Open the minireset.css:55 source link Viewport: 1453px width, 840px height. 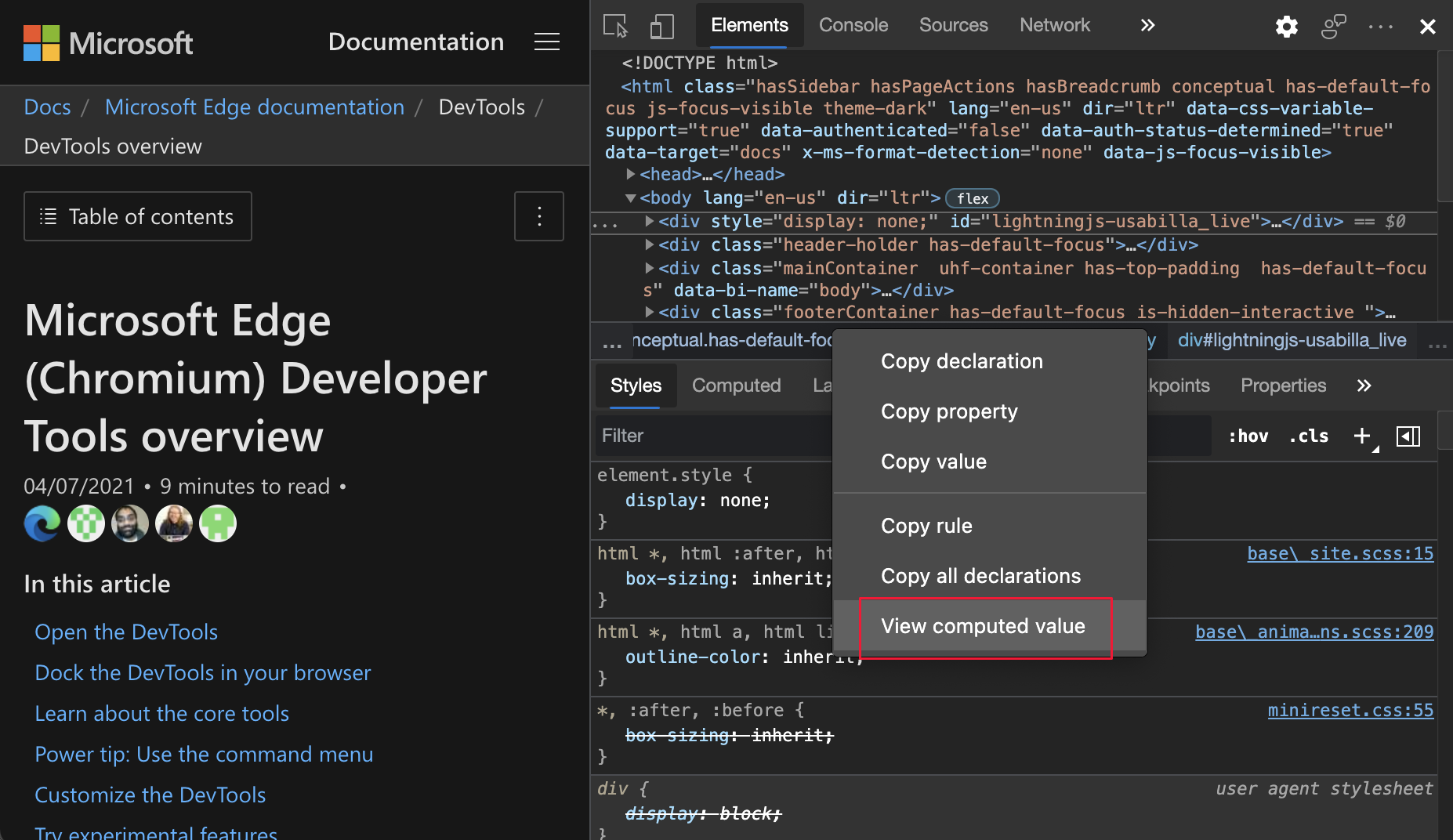(1350, 710)
